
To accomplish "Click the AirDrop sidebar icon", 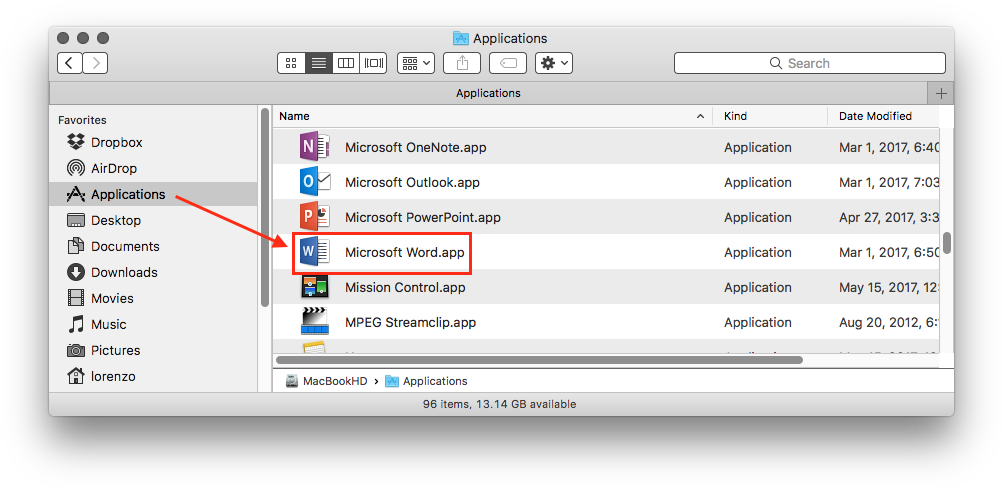I will point(75,168).
